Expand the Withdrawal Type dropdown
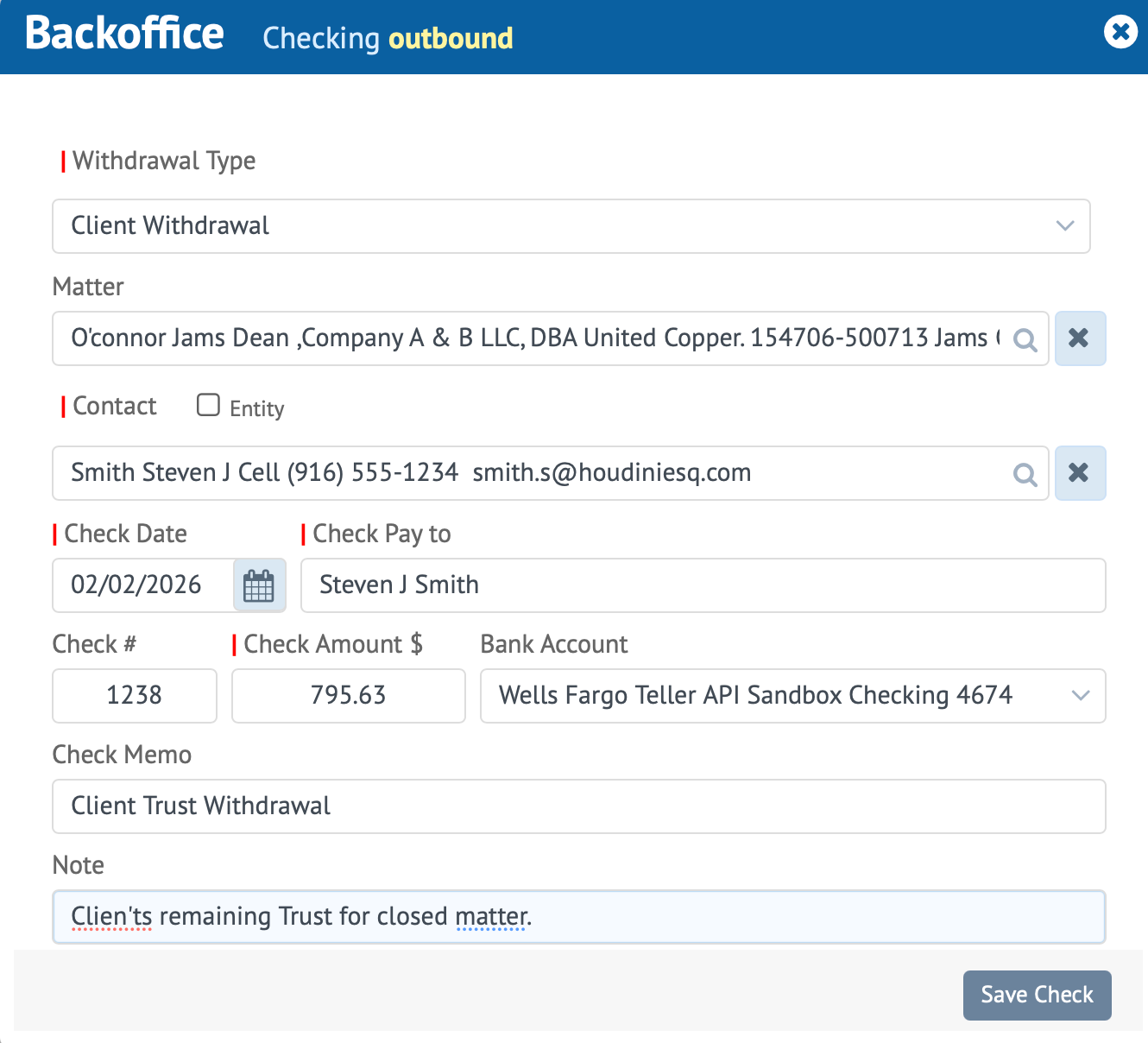 1064,226
